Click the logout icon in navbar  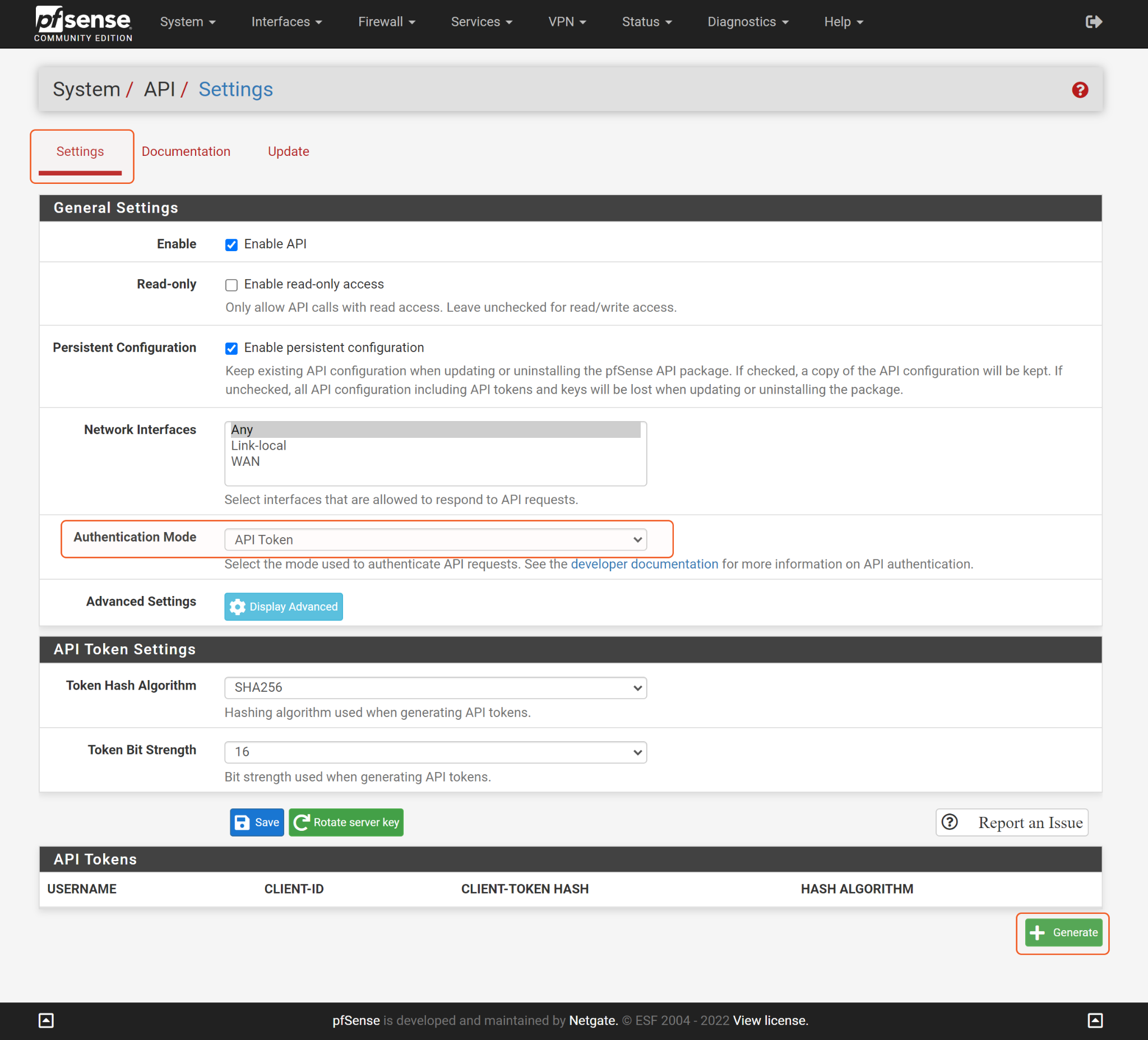[1093, 22]
